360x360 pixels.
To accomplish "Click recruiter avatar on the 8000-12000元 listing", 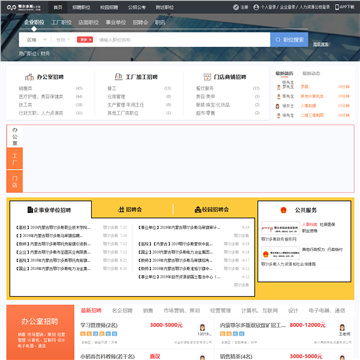I will tap(342, 327).
